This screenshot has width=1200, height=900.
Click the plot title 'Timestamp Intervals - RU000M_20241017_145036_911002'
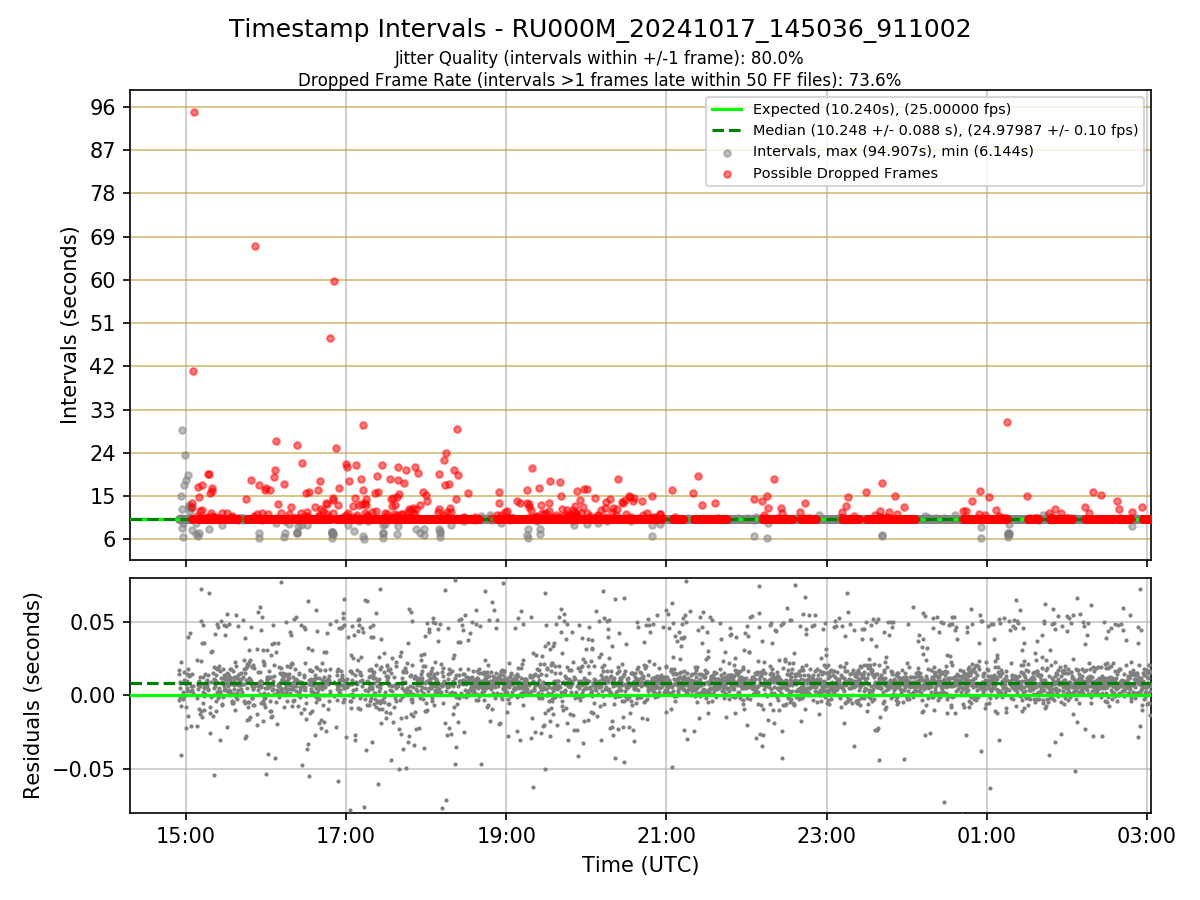point(600,29)
